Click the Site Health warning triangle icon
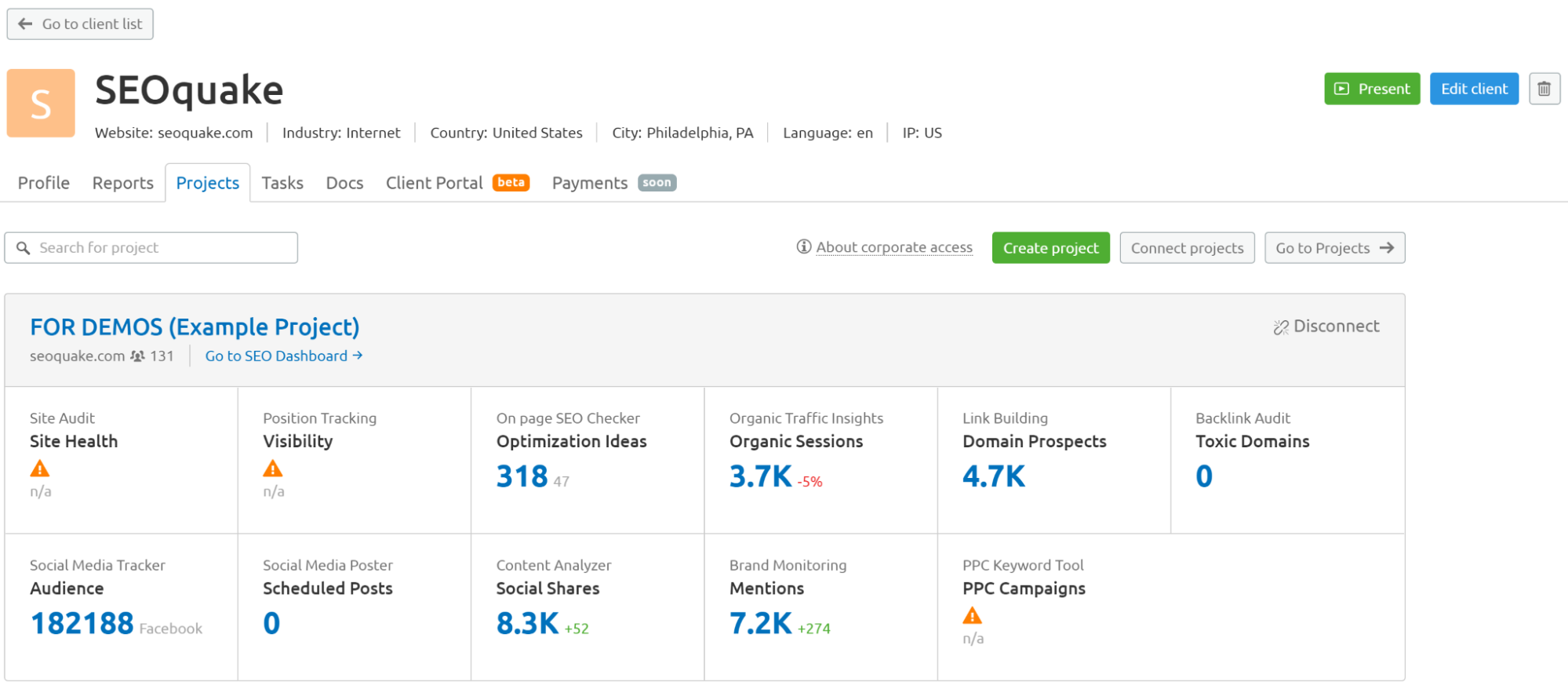The image size is (1568, 689). click(40, 468)
